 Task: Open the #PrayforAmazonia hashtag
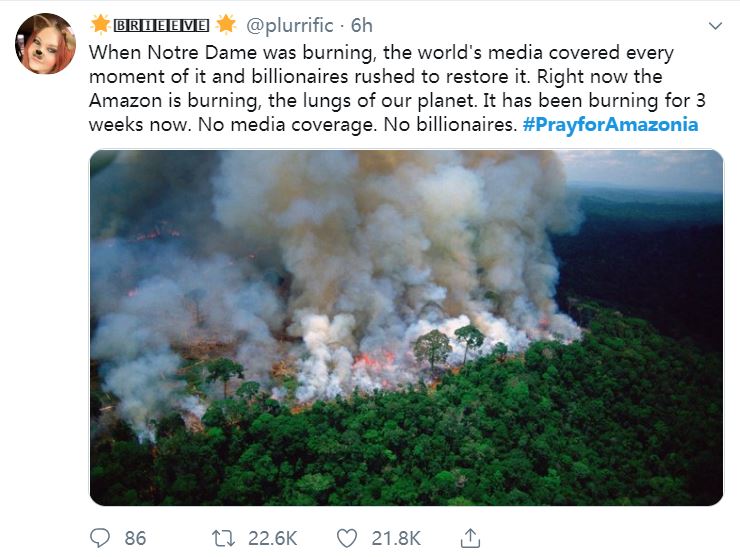[610, 124]
